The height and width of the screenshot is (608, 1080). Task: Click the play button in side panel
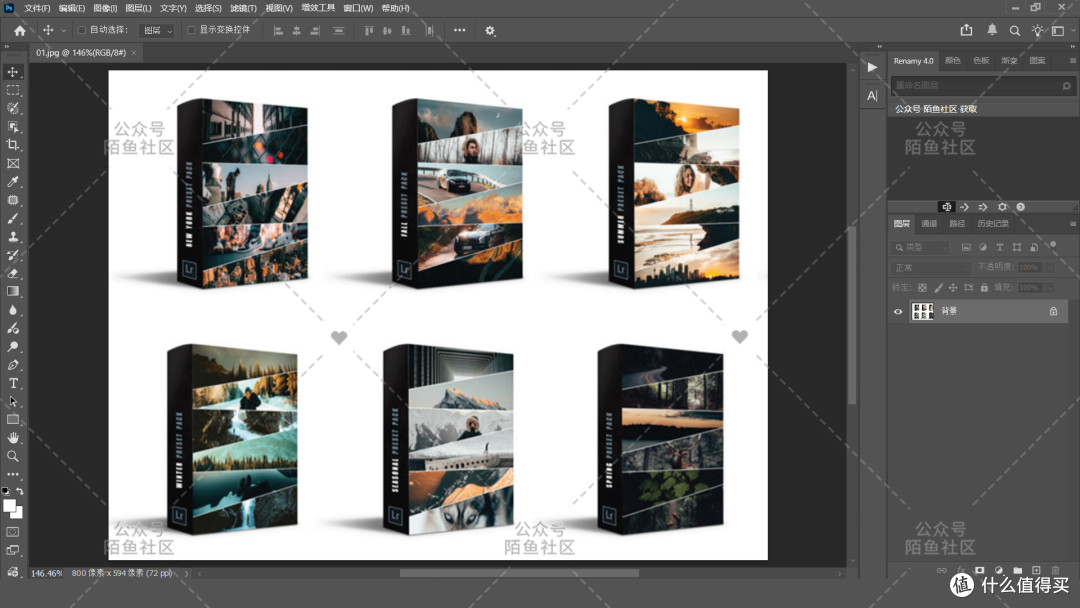(872, 67)
